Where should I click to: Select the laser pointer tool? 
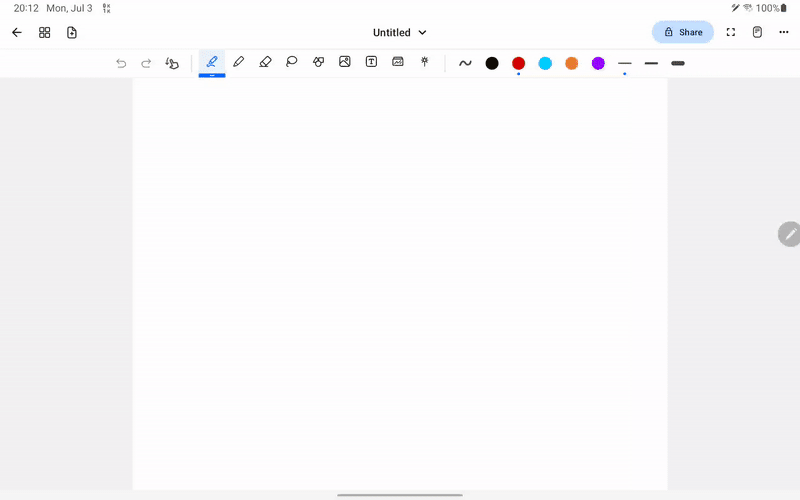(x=424, y=62)
